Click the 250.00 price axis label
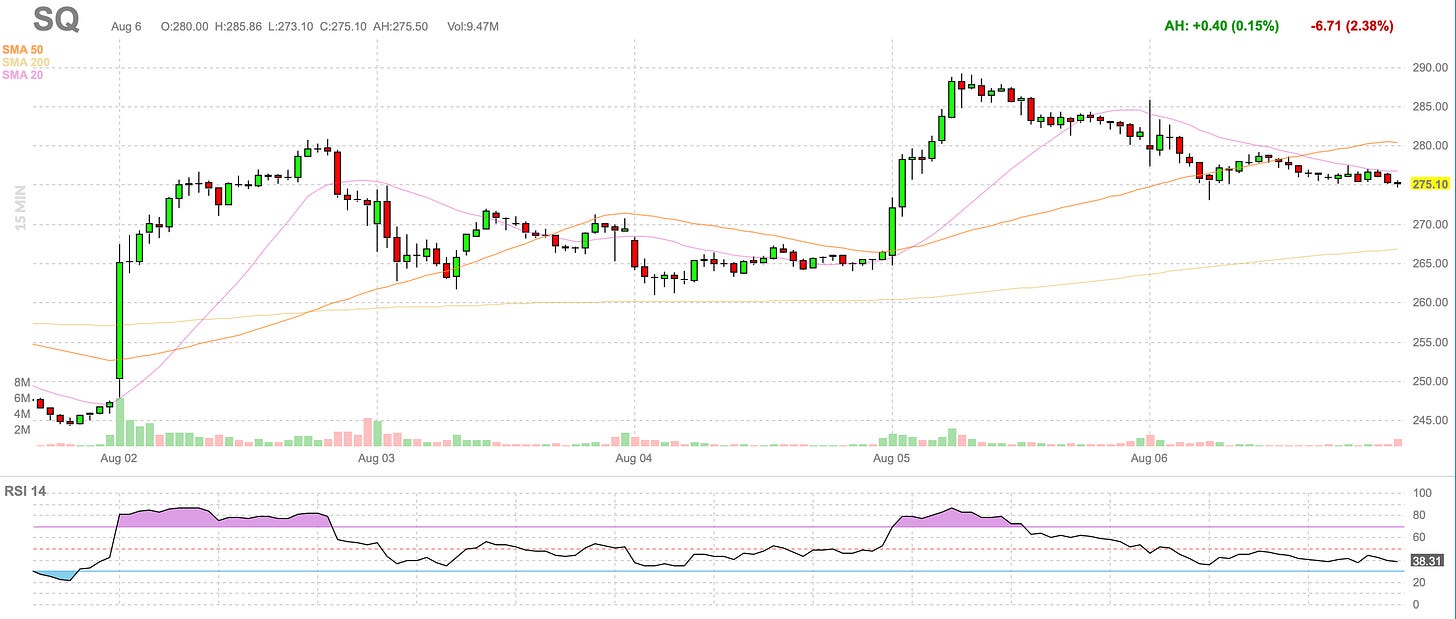Image resolution: width=1456 pixels, height=619 pixels. point(1430,381)
